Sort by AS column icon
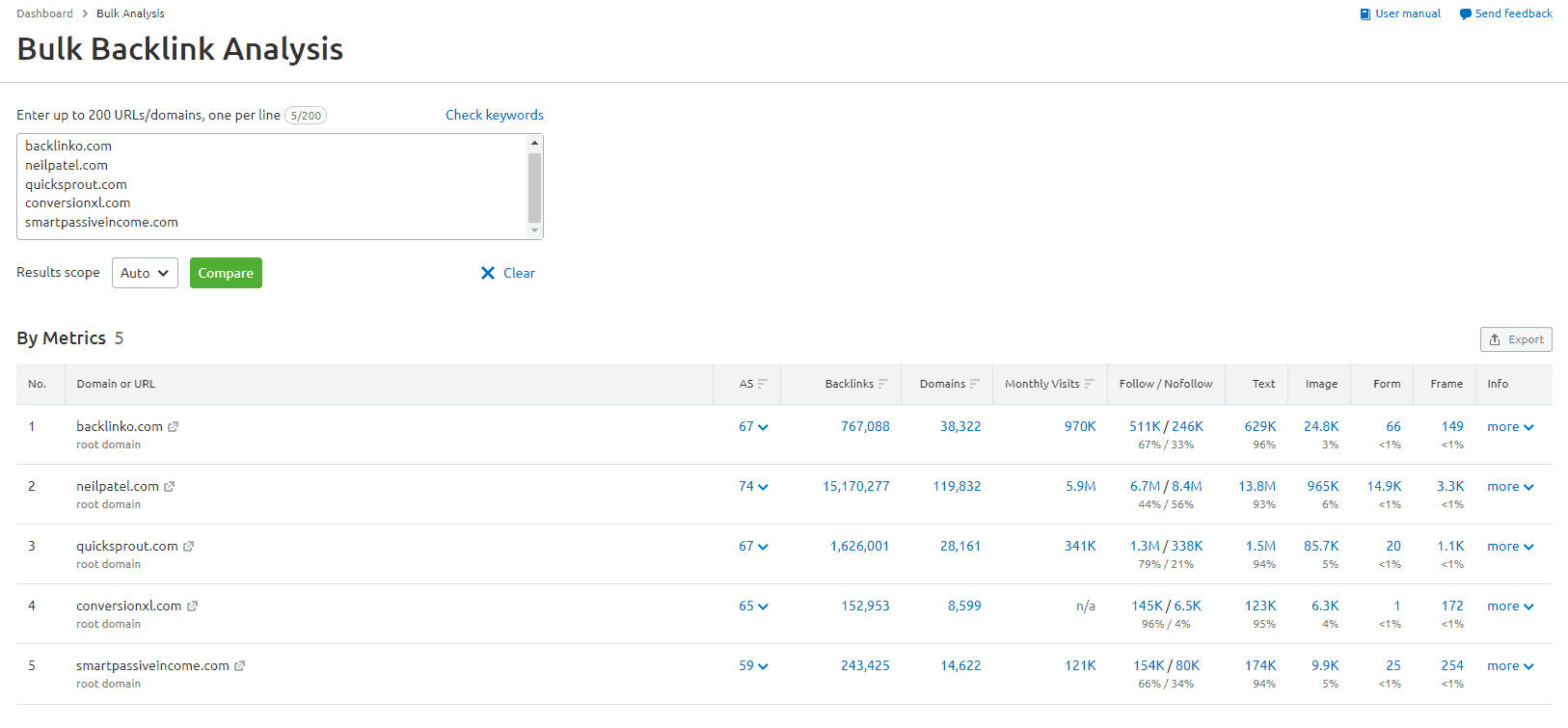1568x728 pixels. tap(762, 384)
